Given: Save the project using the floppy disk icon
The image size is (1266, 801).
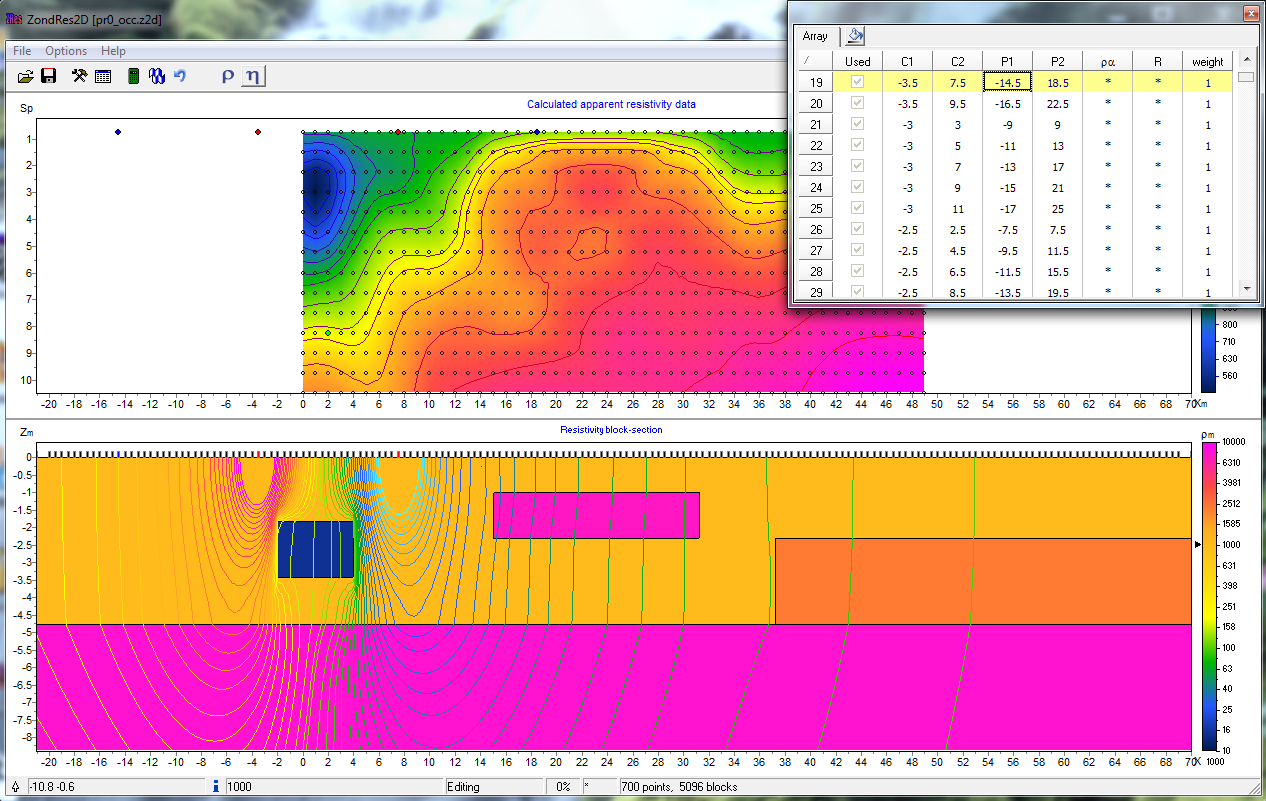Looking at the screenshot, I should click(x=48, y=76).
